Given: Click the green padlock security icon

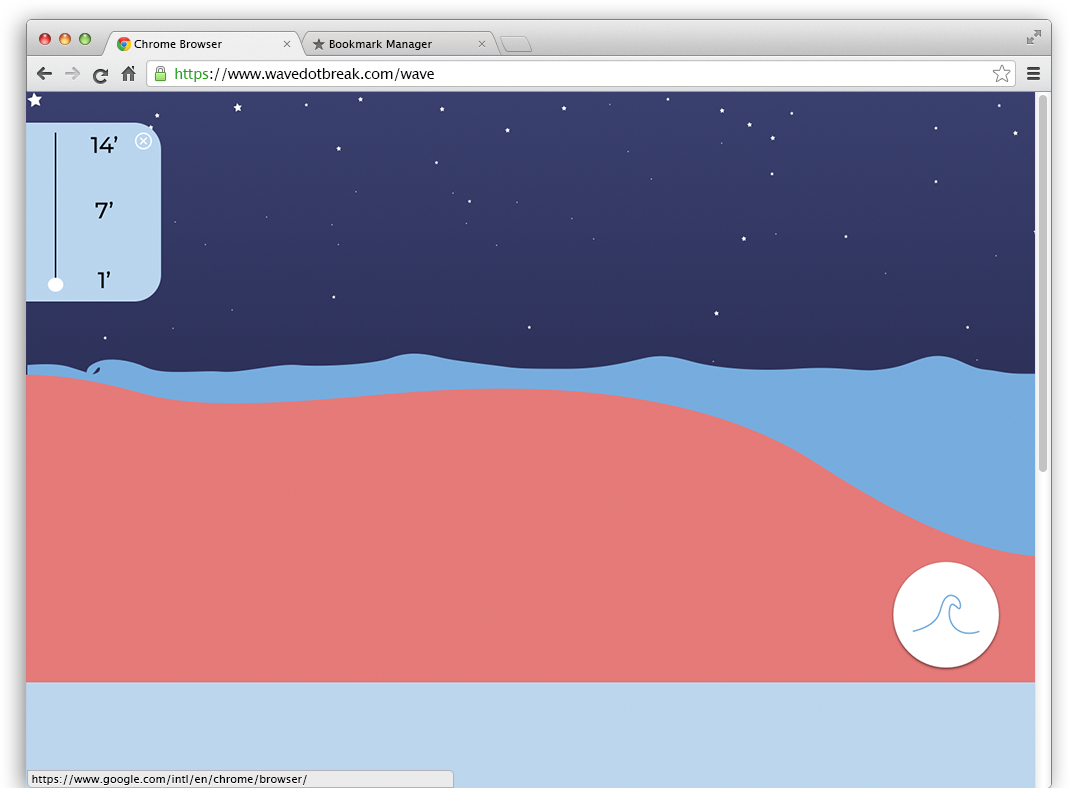Looking at the screenshot, I should pos(160,74).
